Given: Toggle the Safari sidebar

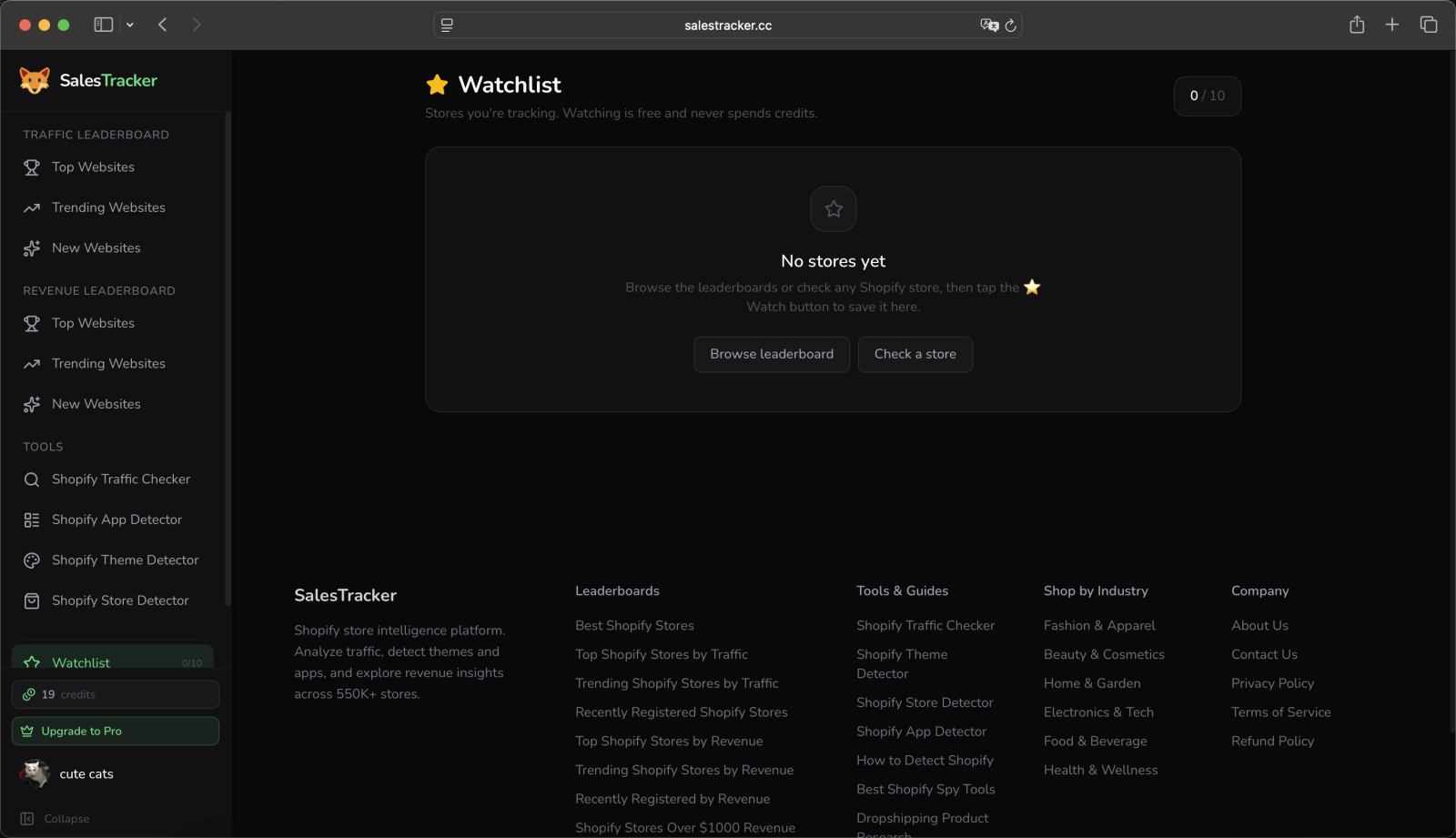Looking at the screenshot, I should tap(104, 25).
